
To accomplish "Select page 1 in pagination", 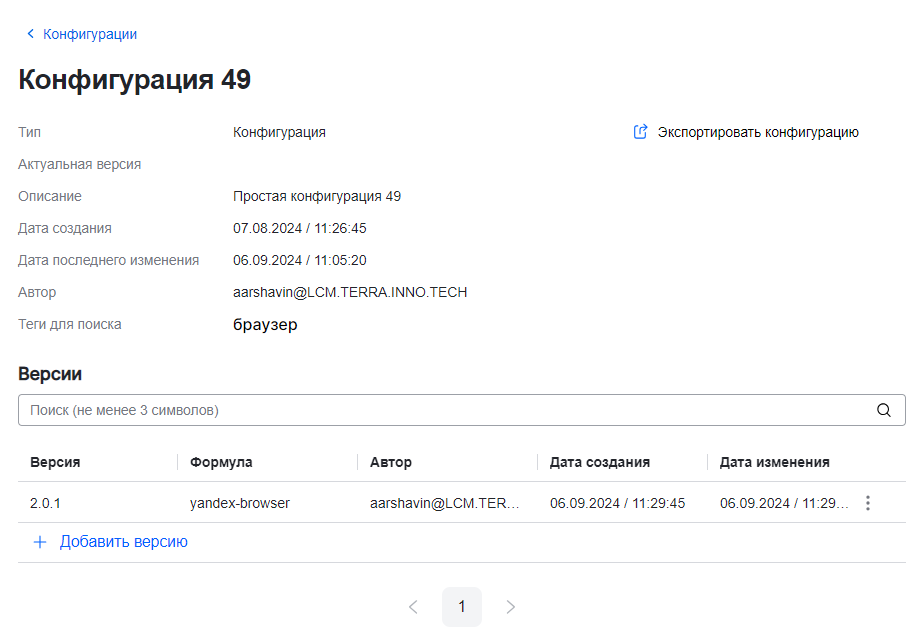I will pos(462,607).
